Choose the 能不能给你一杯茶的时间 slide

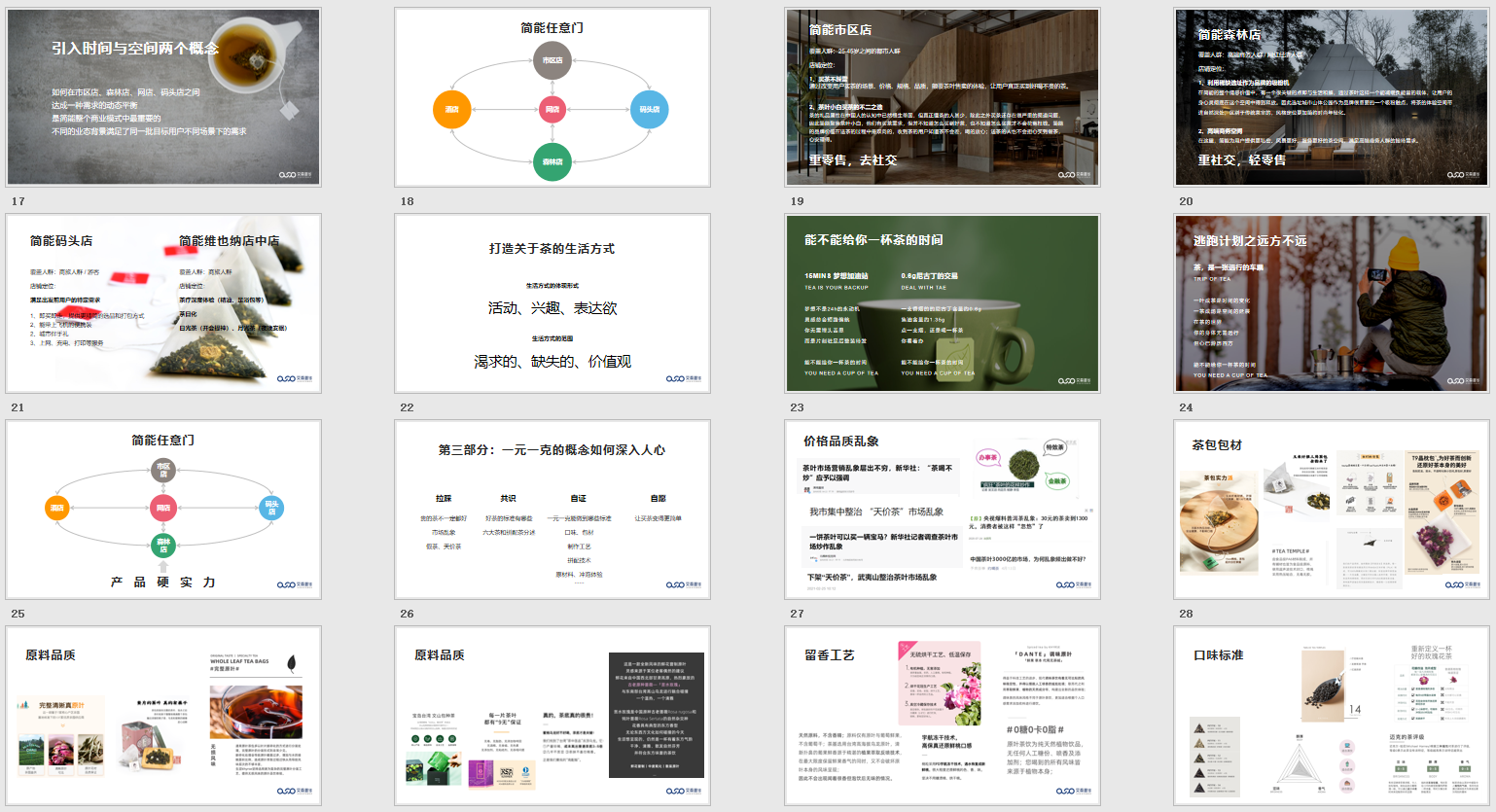[943, 303]
